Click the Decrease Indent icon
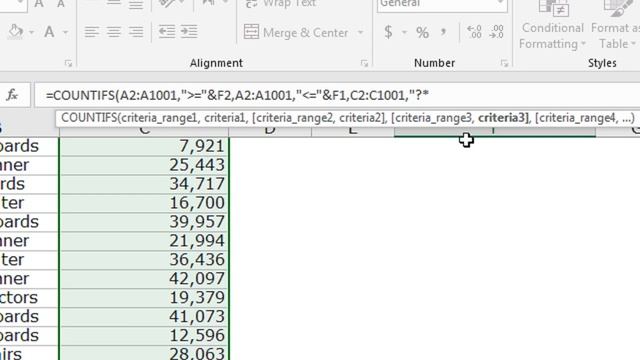This screenshot has height=360, width=640. (167, 32)
